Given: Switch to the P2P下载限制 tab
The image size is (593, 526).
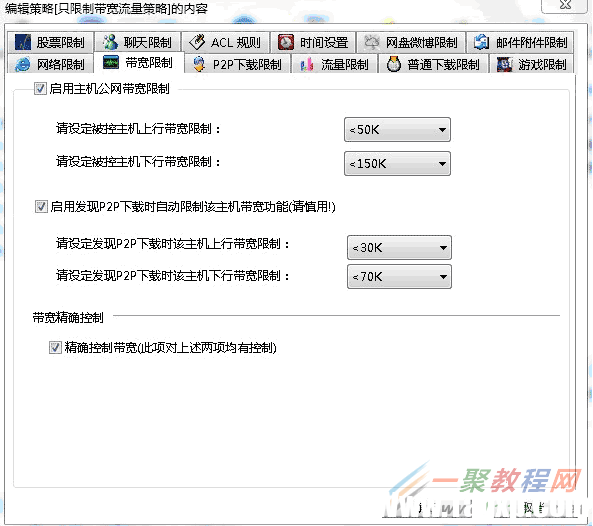Looking at the screenshot, I should 238,64.
